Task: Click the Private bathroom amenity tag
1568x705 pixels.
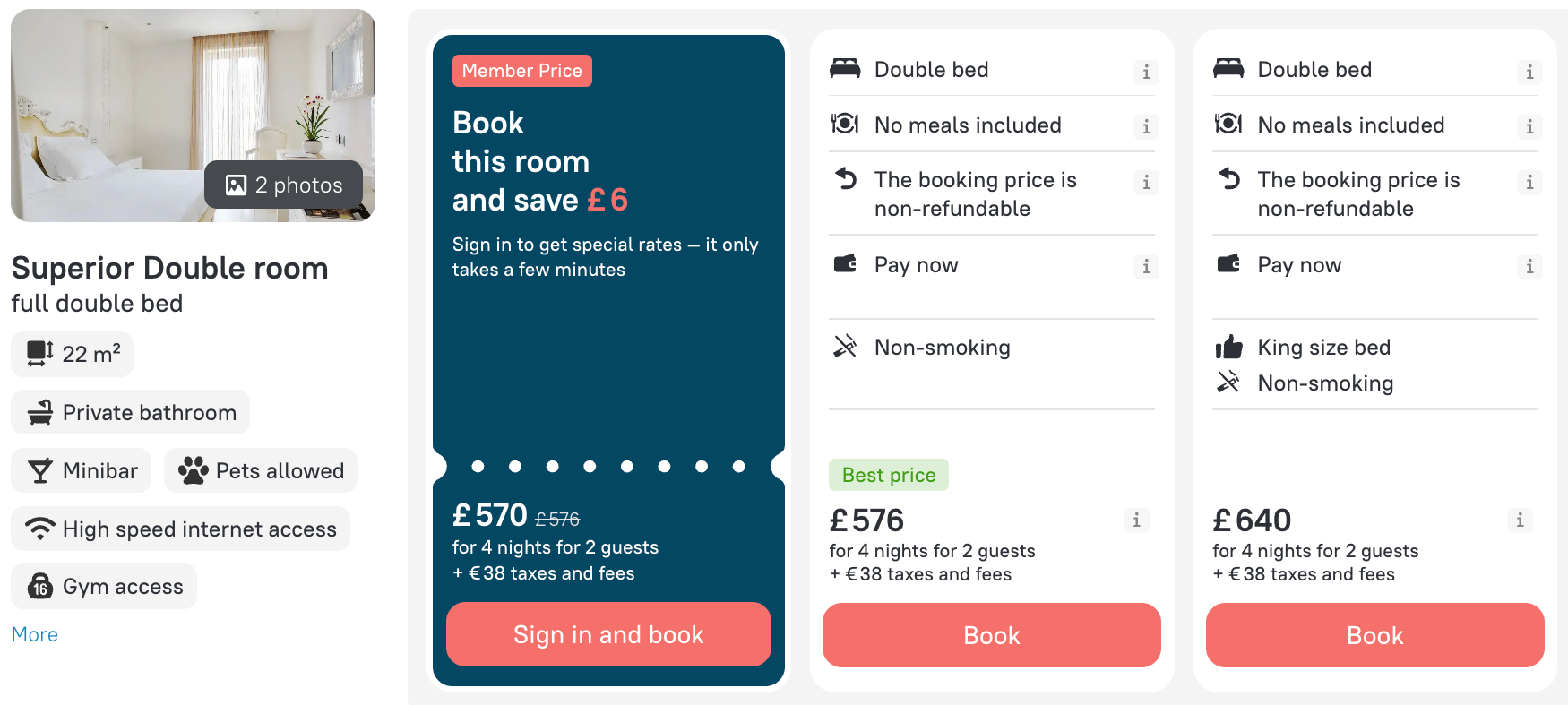Action: [x=130, y=412]
